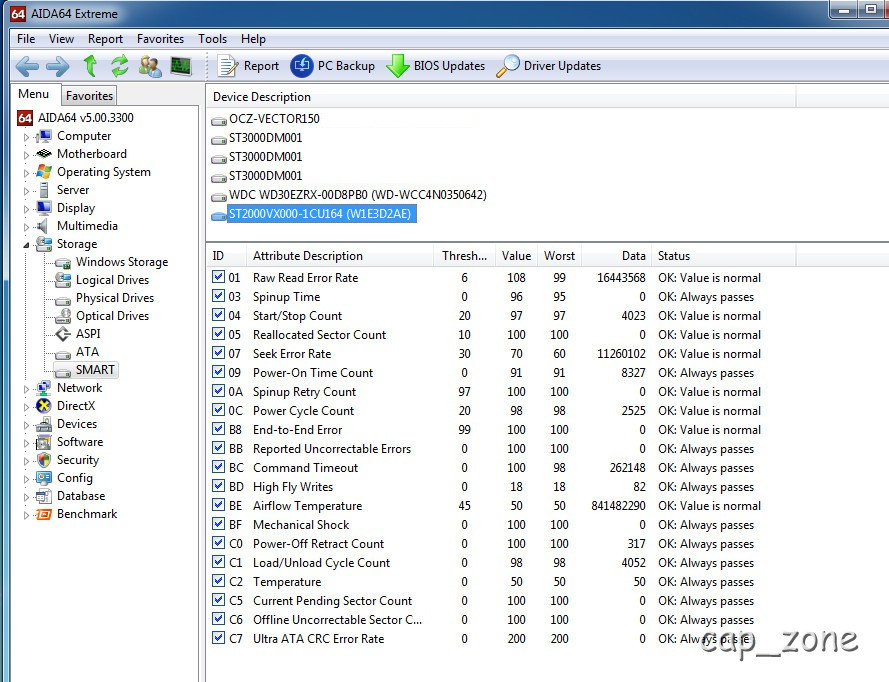Sort by the Worst column header
Viewport: 889px width, 682px height.
pyautogui.click(x=560, y=256)
